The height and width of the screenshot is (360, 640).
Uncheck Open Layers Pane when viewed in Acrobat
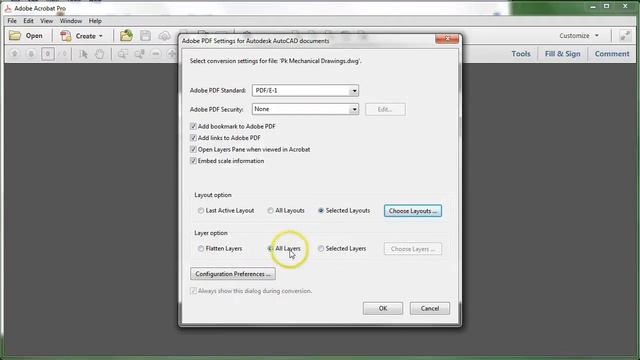tap(193, 149)
